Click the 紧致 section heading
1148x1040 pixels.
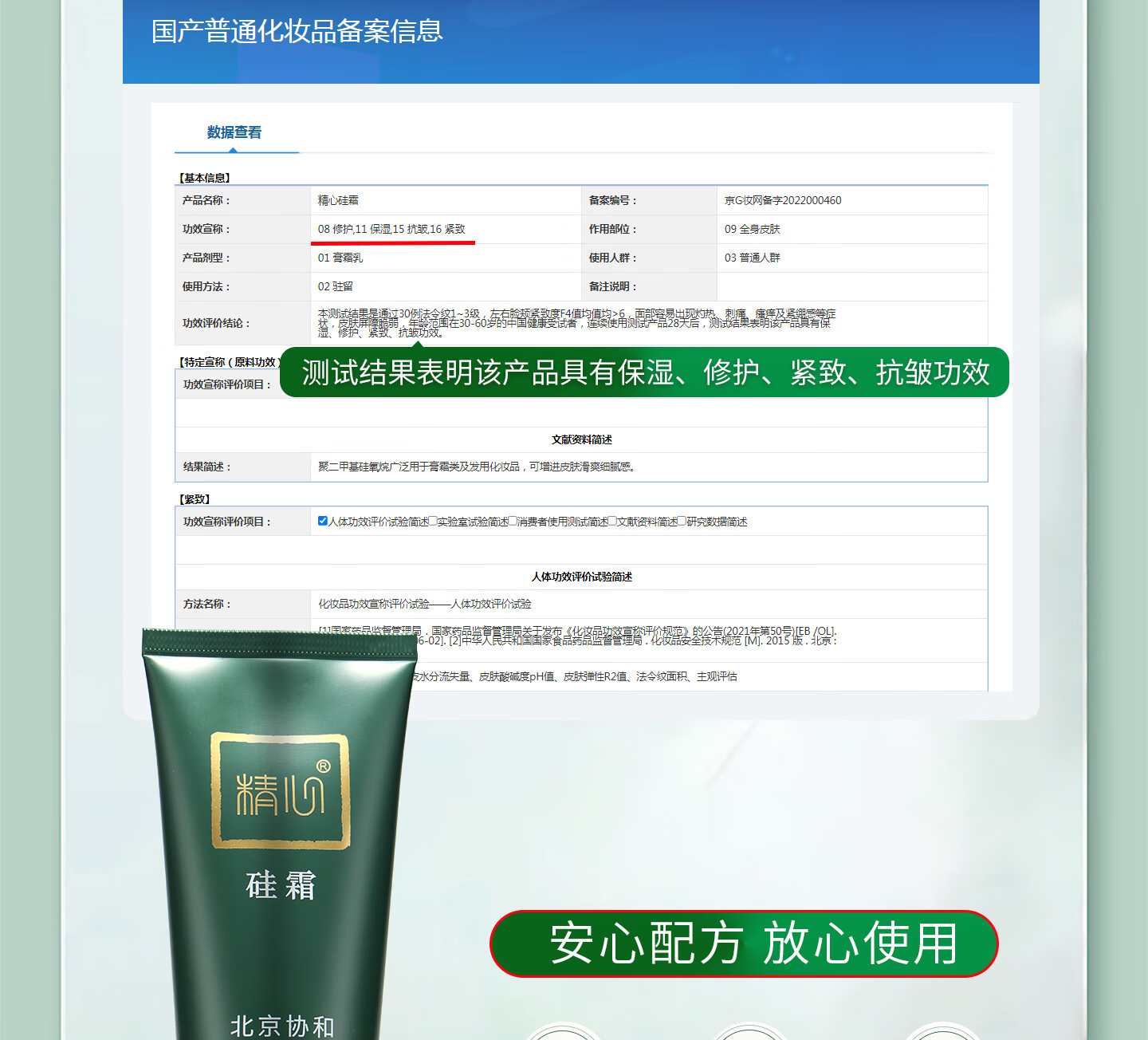pyautogui.click(x=195, y=499)
